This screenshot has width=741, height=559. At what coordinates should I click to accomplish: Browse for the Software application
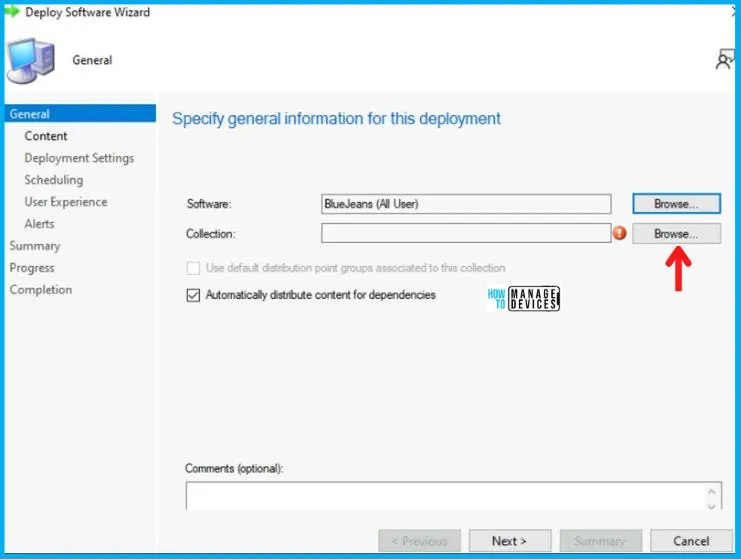click(x=676, y=204)
